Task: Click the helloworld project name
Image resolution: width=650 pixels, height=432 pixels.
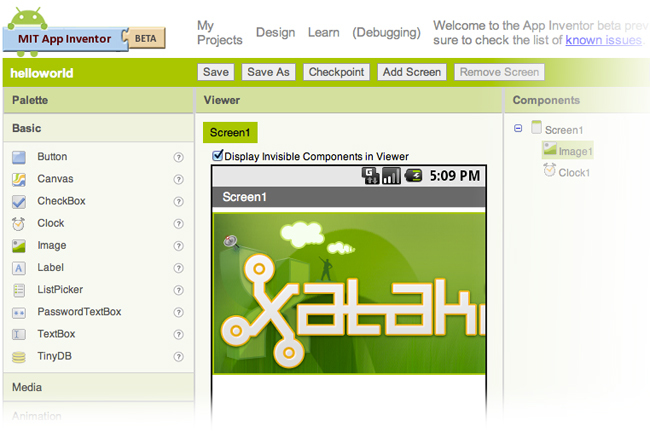Action: click(42, 73)
